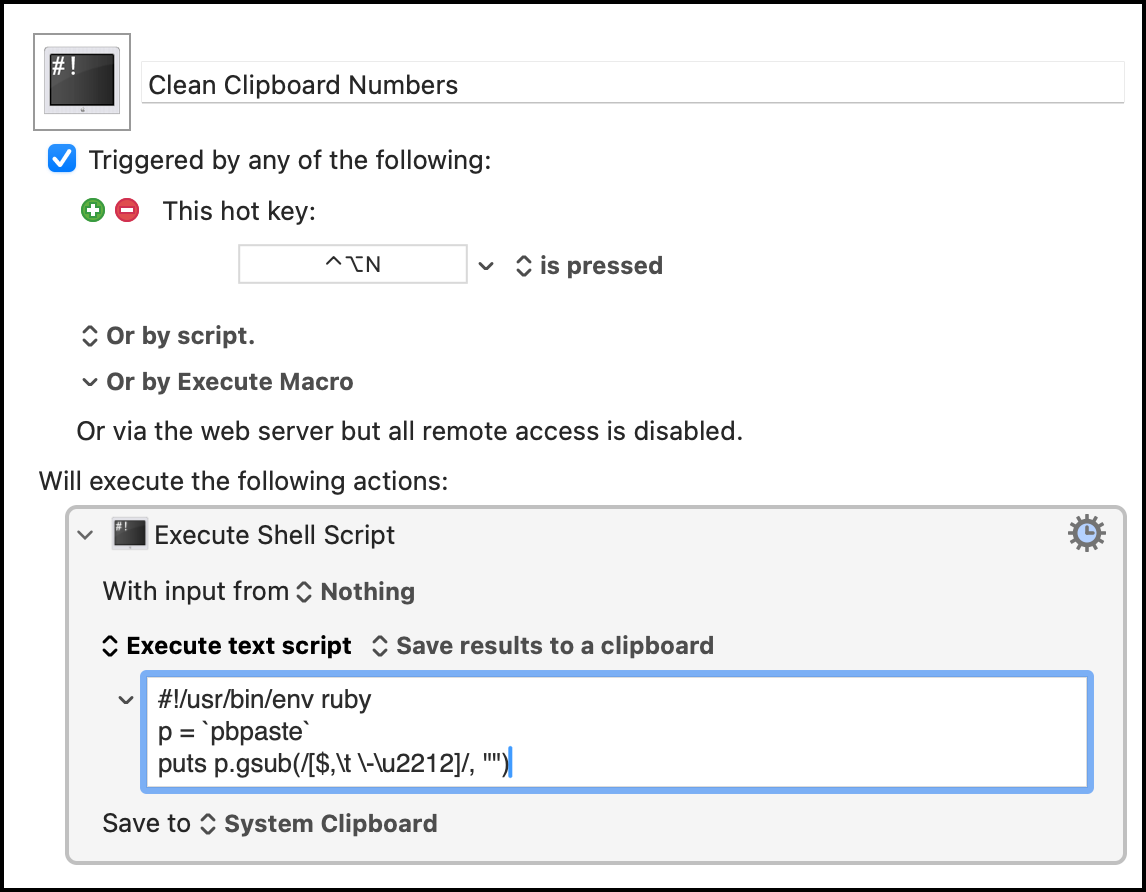Change the 'is pressed' popup option
Viewport: 1146px width, 892px height.
588,266
